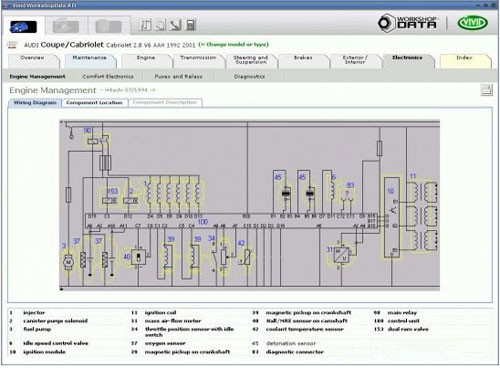
Task: Open Comfort Electronics submenu item
Action: 108,77
